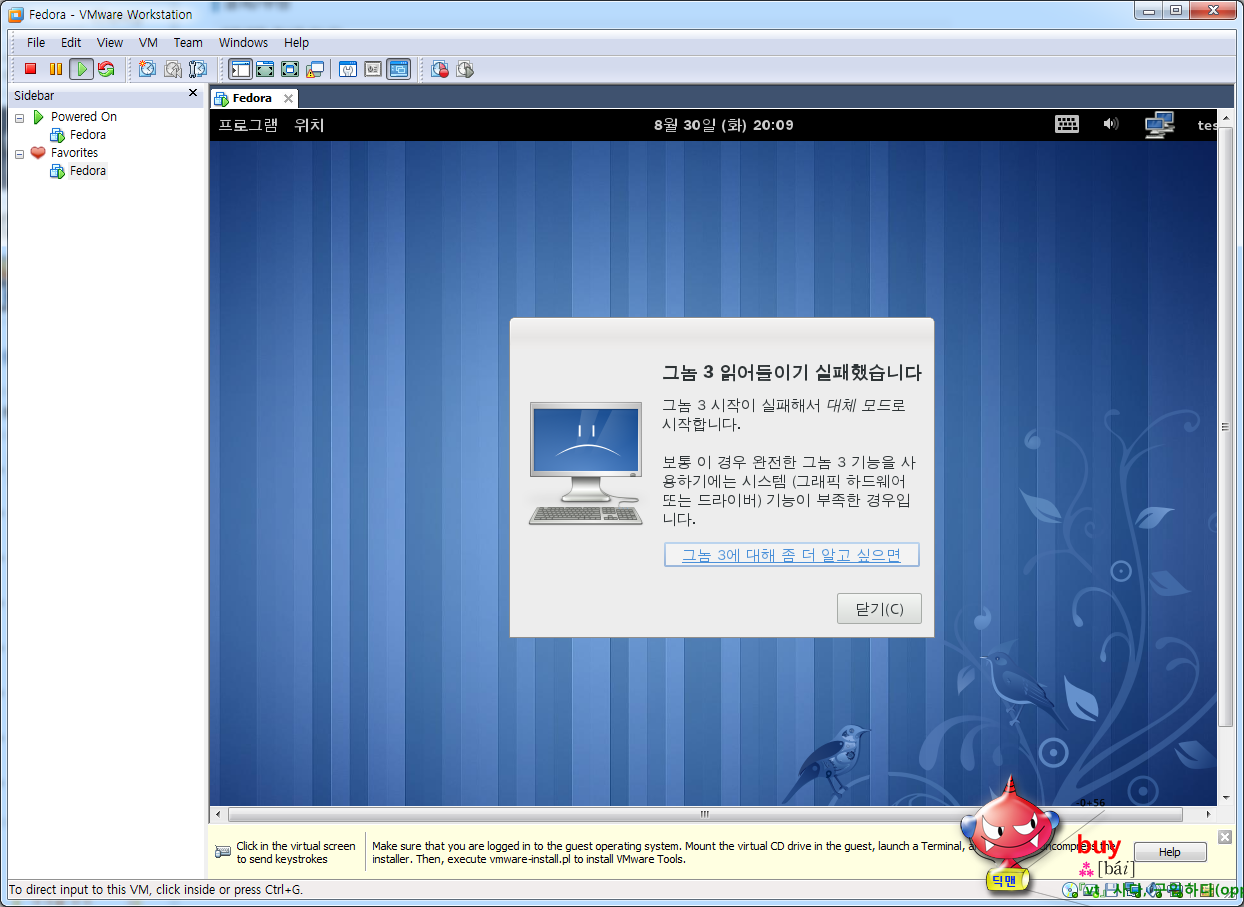Show the Appliance view toolbar icon
This screenshot has height=907, width=1244.
[373, 69]
